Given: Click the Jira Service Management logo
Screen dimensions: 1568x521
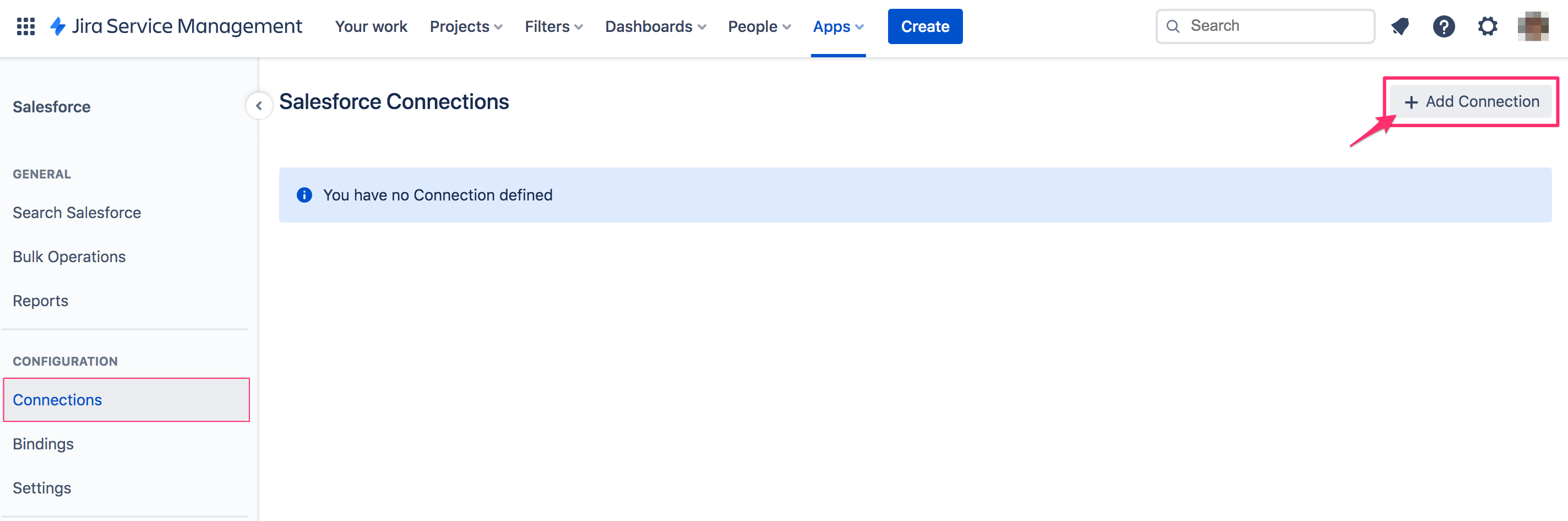Looking at the screenshot, I should point(176,26).
